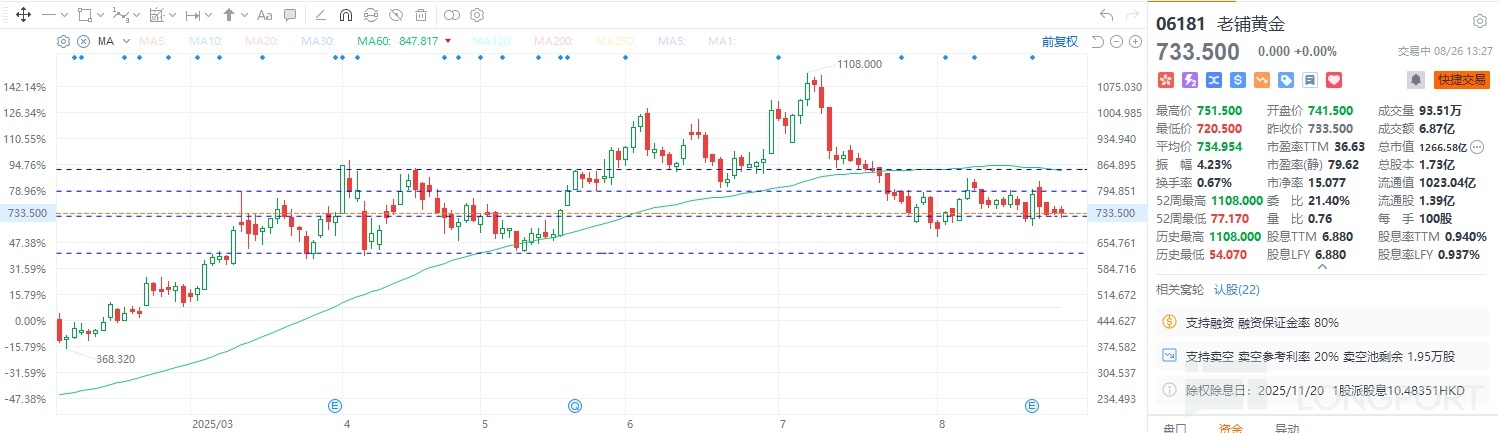Click the sync drawings icon
Viewport: 1499px width, 433px height.
point(371,15)
